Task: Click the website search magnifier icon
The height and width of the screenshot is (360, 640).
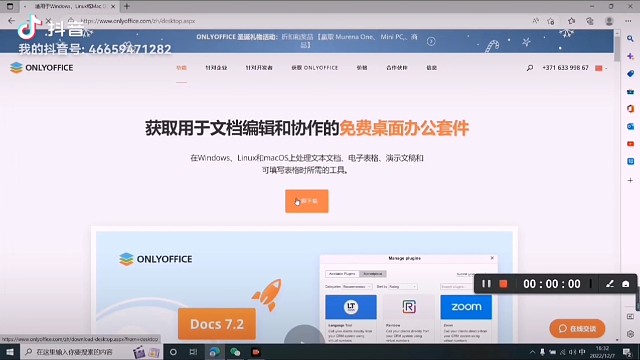Action: pyautogui.click(x=529, y=68)
